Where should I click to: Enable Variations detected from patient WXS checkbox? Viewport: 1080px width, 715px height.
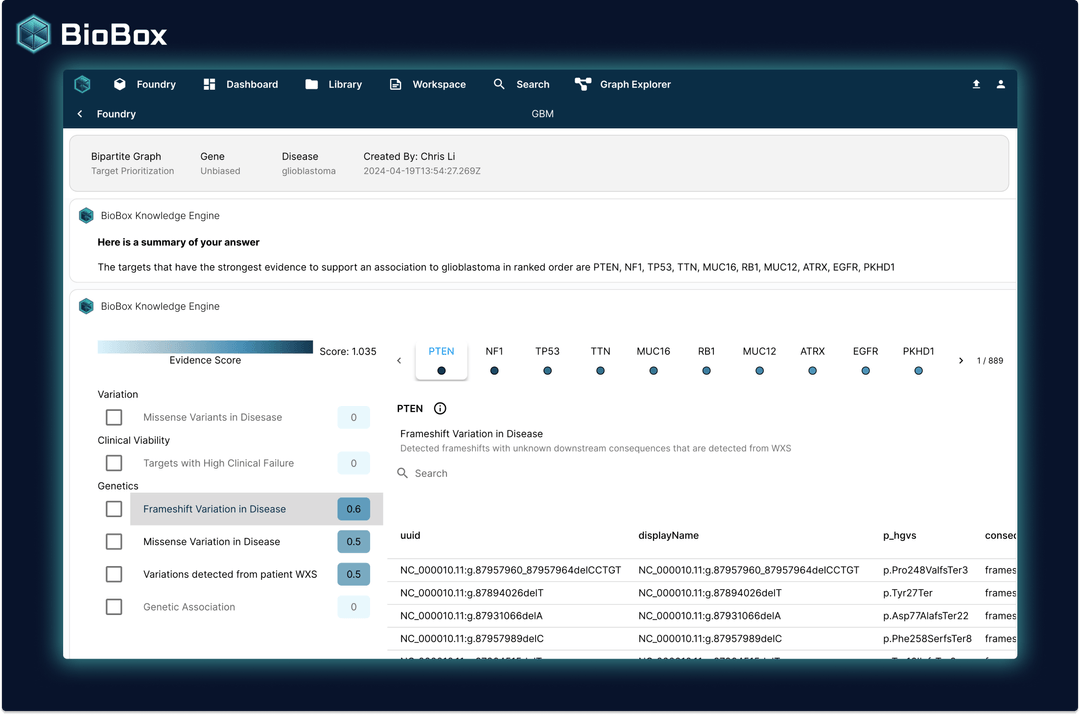(x=114, y=574)
